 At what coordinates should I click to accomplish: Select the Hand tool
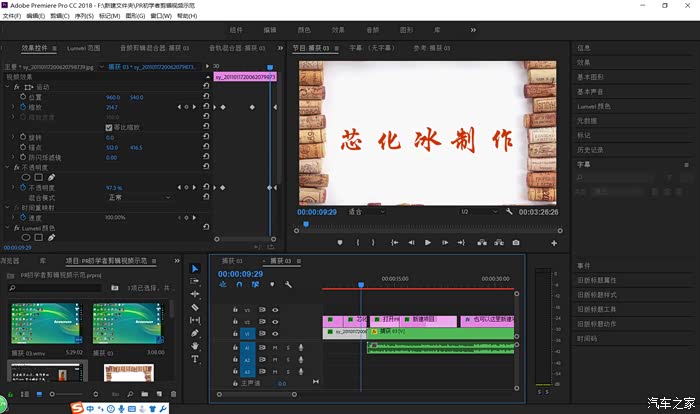[x=195, y=346]
